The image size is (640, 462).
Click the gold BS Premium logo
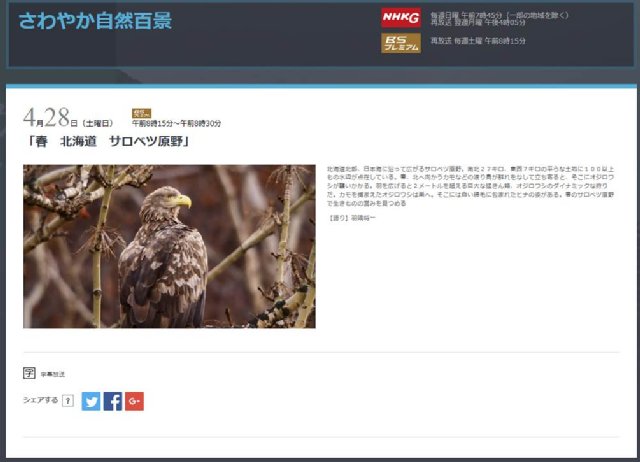coord(401,43)
